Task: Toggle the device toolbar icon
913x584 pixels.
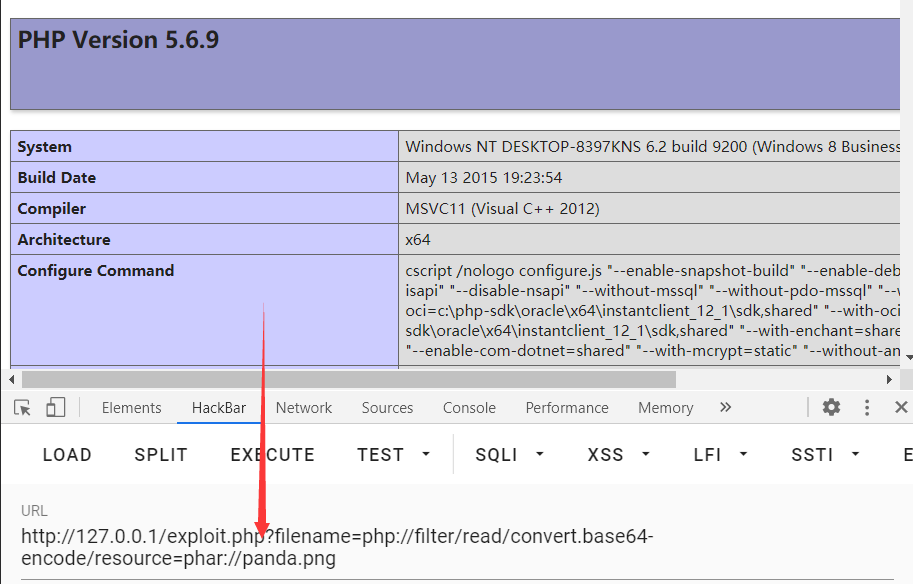Action: (55, 408)
